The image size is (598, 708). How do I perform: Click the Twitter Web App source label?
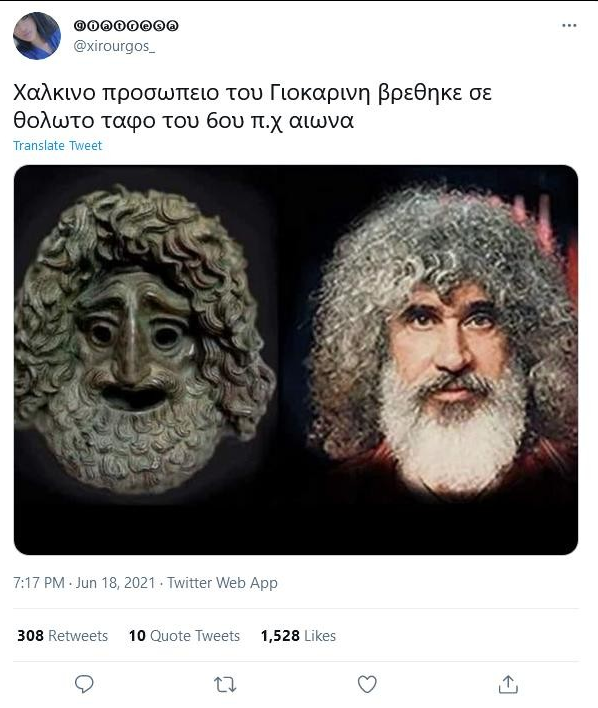click(x=222, y=583)
